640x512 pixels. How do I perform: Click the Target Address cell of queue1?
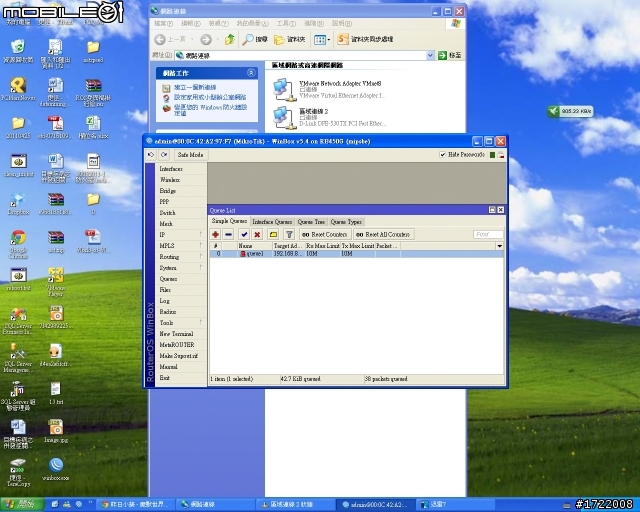click(289, 254)
